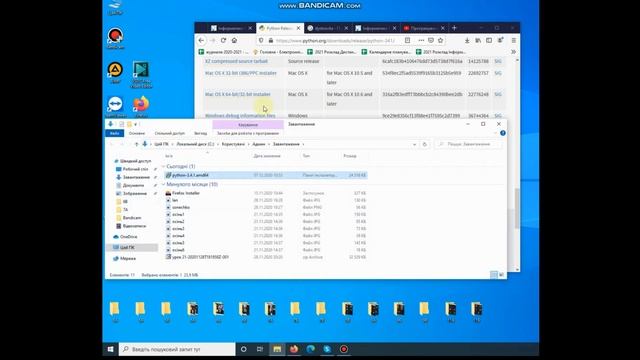640x360 pixels.
Task: Click Локальний диск (C:) breadcrumb
Action: tap(195, 144)
